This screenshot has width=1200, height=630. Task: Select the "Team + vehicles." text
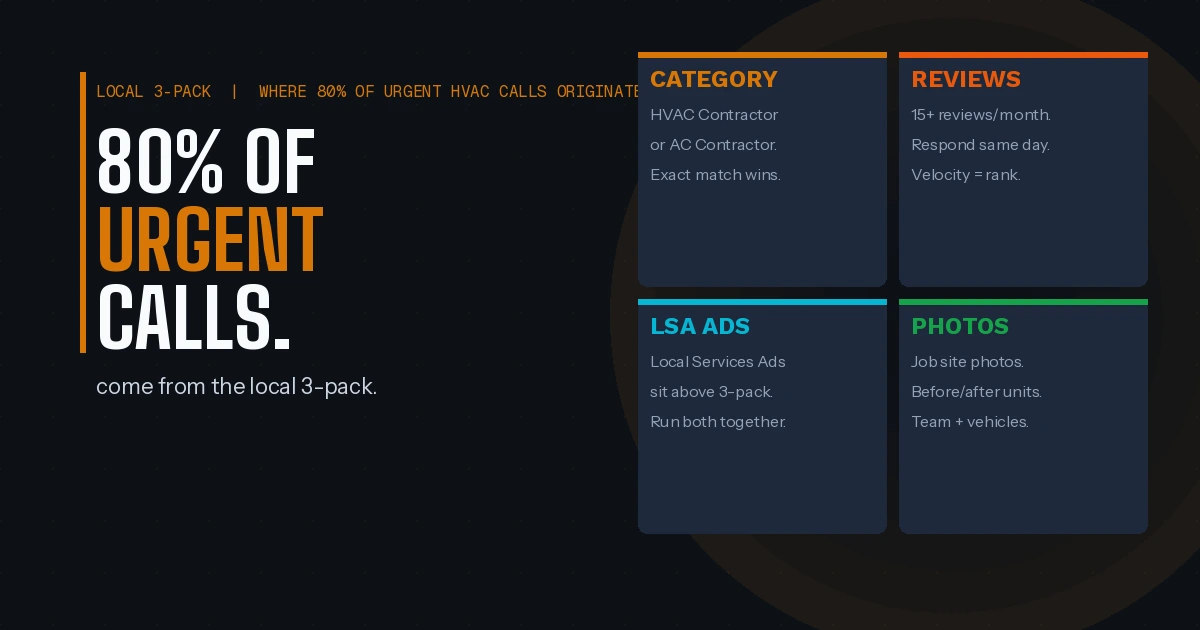[x=969, y=422]
